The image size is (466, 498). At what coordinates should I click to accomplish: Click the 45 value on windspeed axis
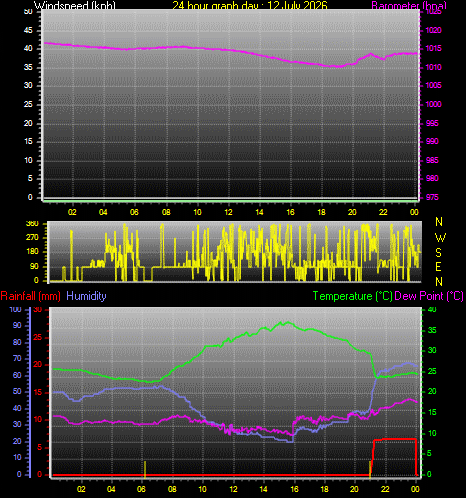pos(28,30)
